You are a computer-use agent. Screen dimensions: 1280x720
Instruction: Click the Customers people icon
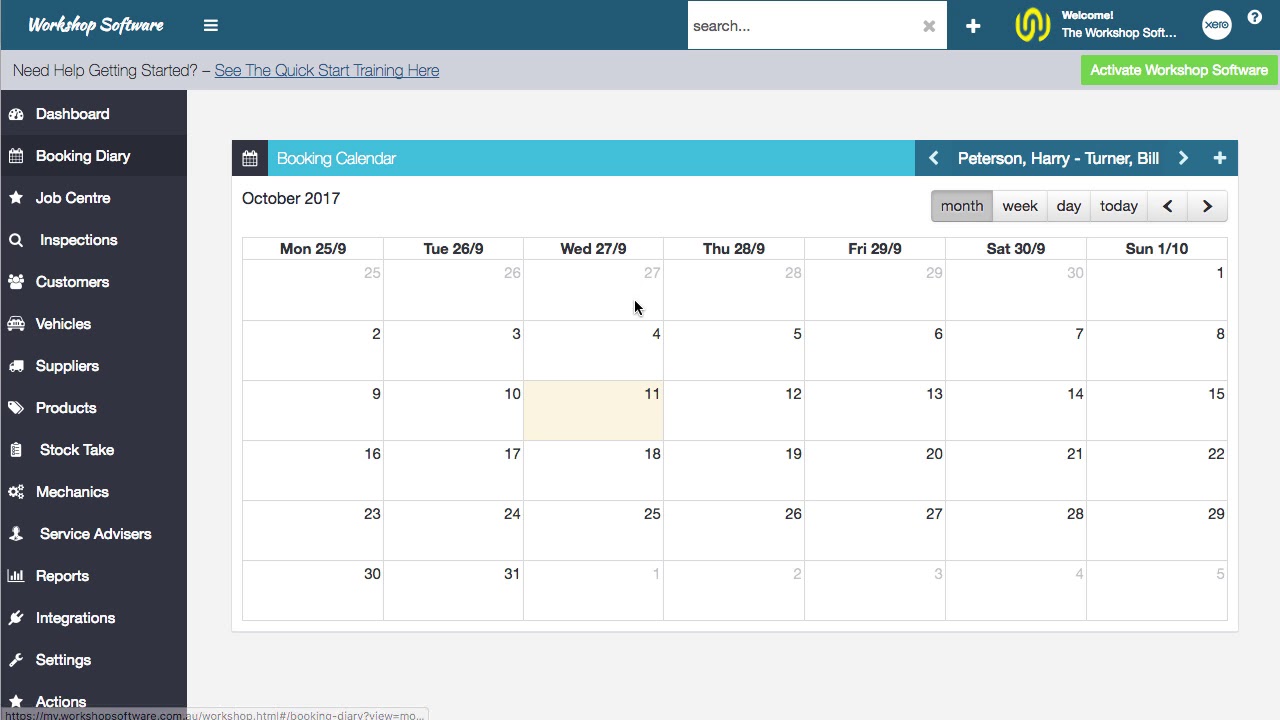point(16,282)
